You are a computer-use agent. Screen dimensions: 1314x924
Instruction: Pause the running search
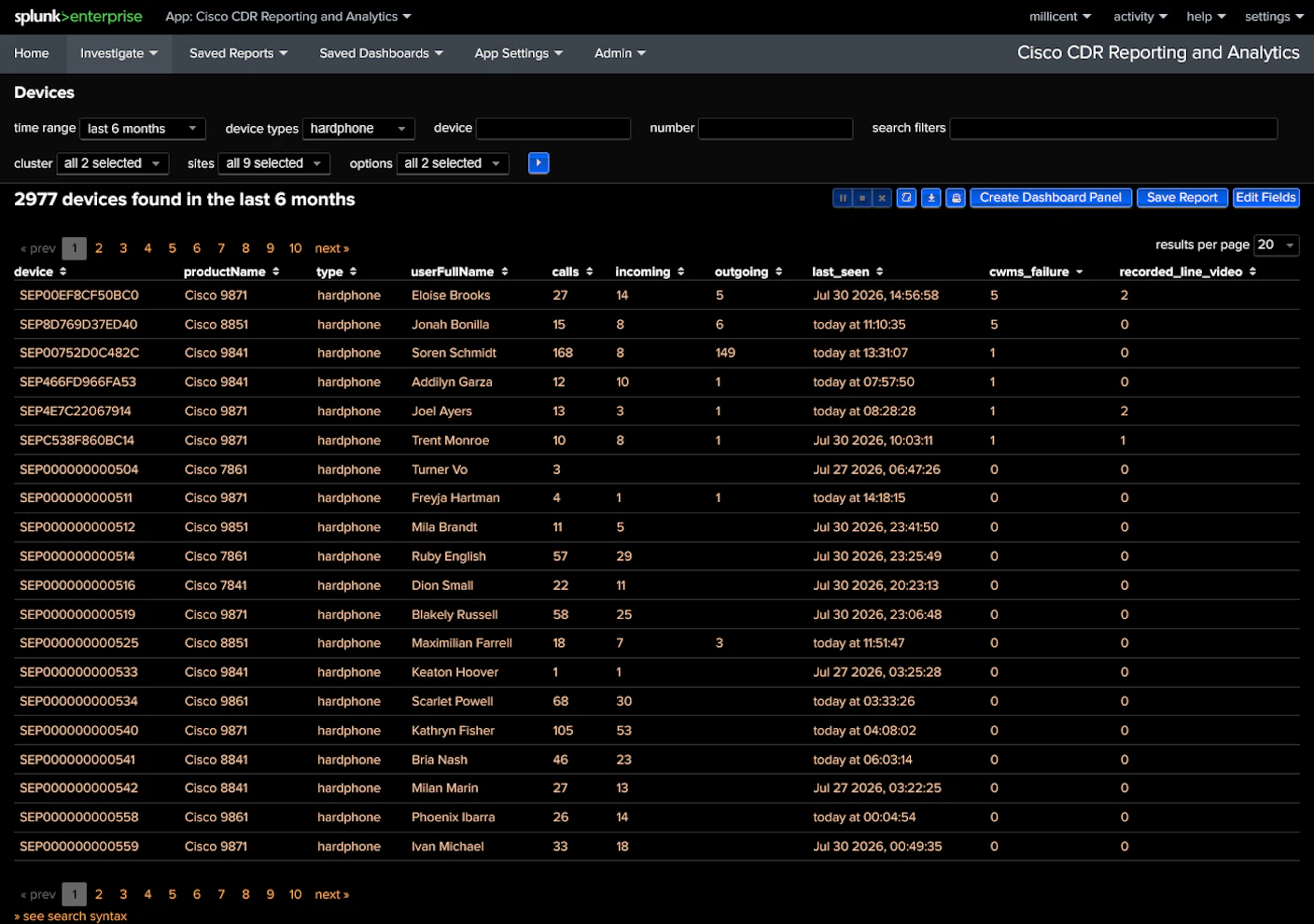pos(843,198)
